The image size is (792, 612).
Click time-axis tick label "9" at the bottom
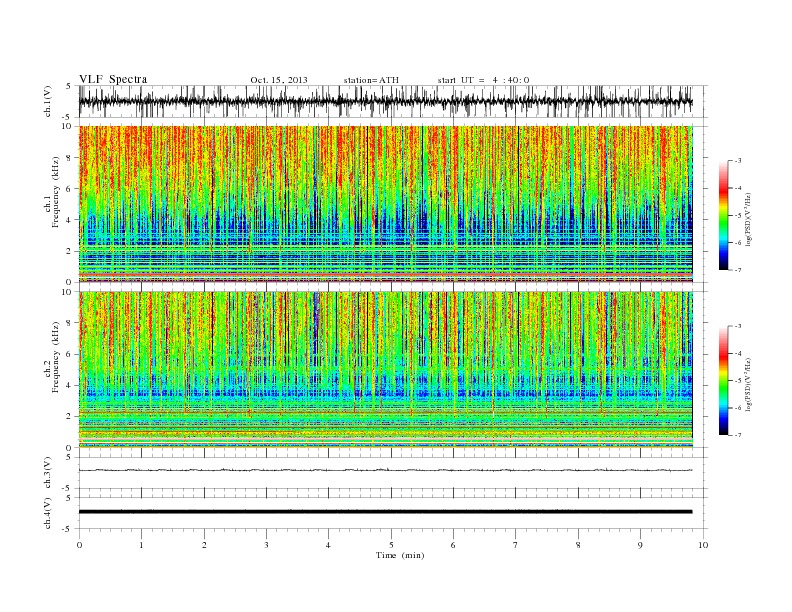[640, 545]
